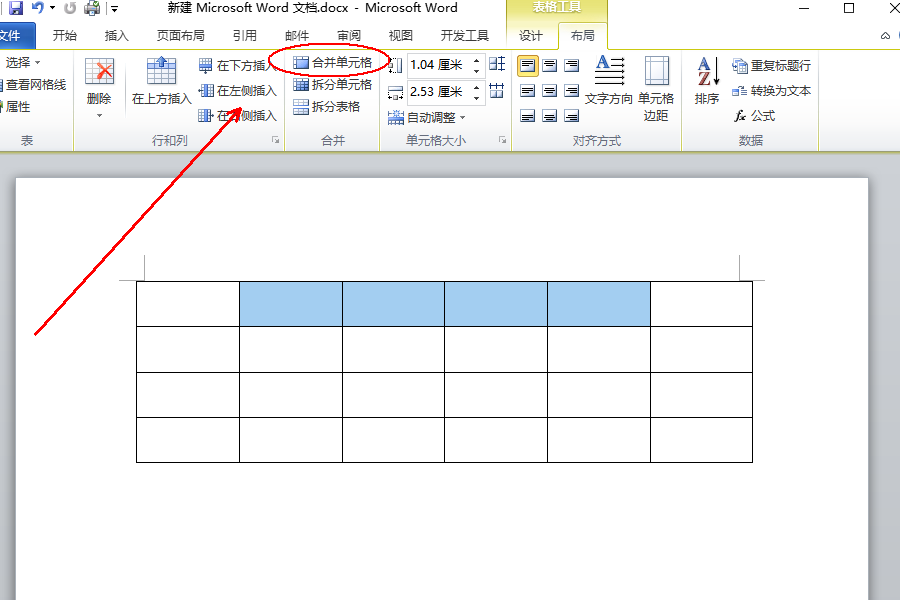Switch to the 设计 table tools tab
The image size is (900, 600).
[531, 36]
